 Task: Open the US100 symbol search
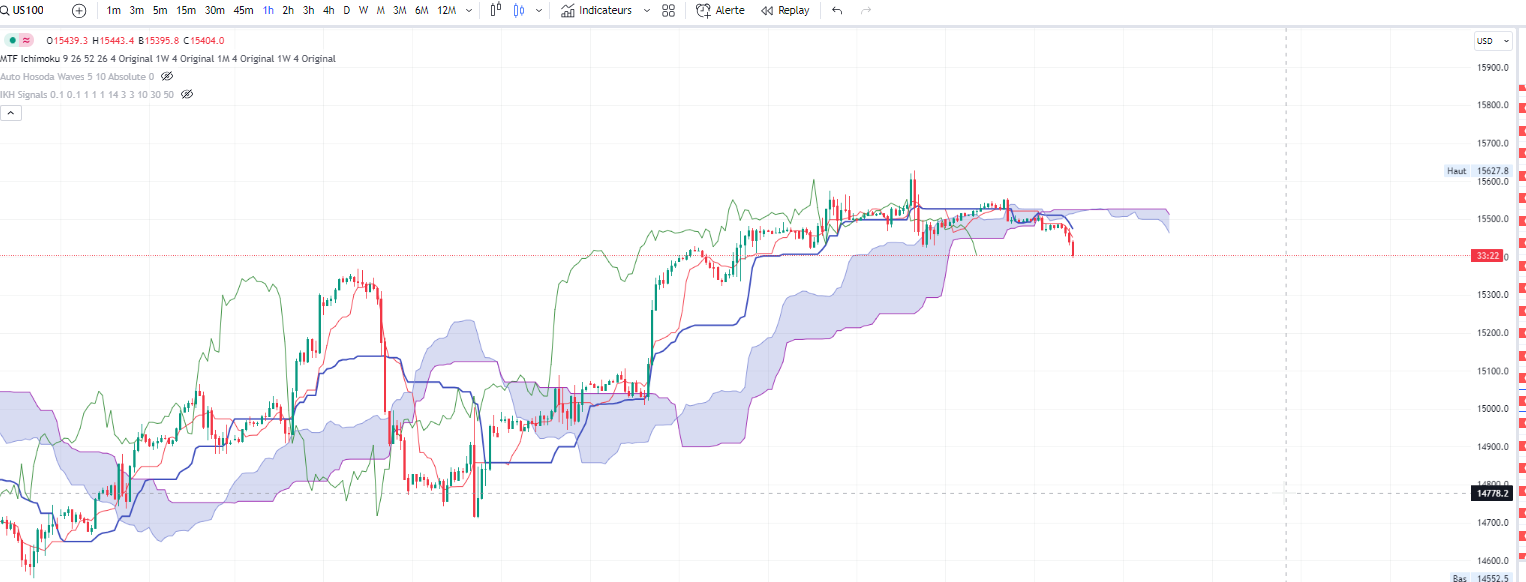tap(28, 10)
